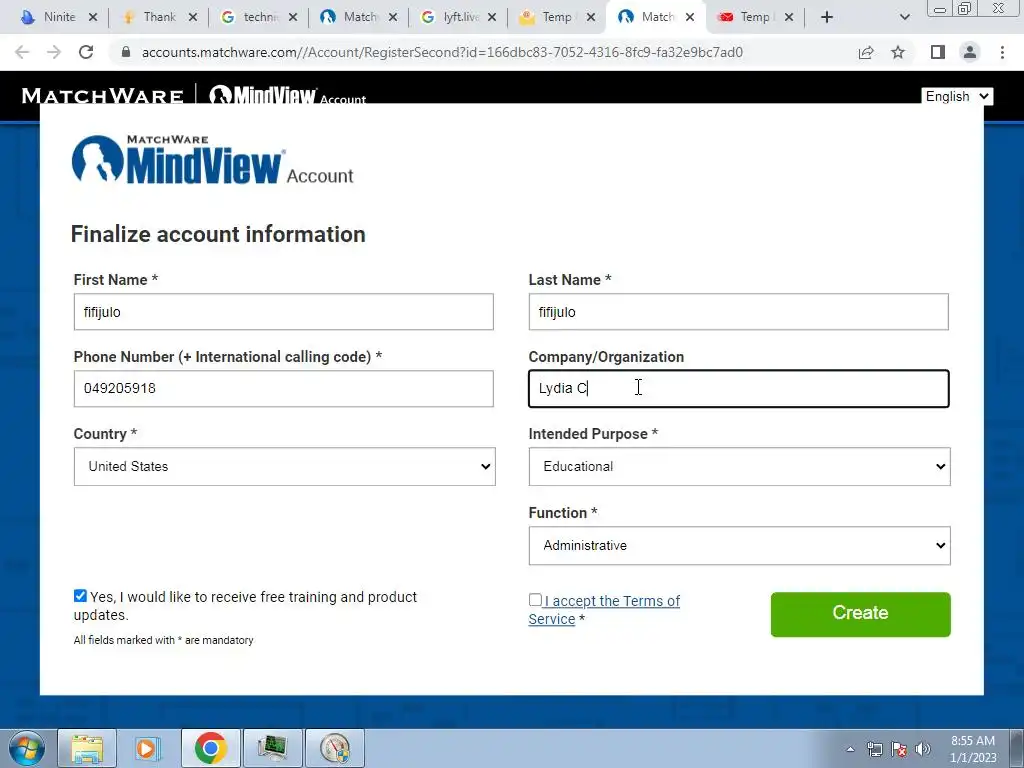Close the Ninite tab

point(93,17)
